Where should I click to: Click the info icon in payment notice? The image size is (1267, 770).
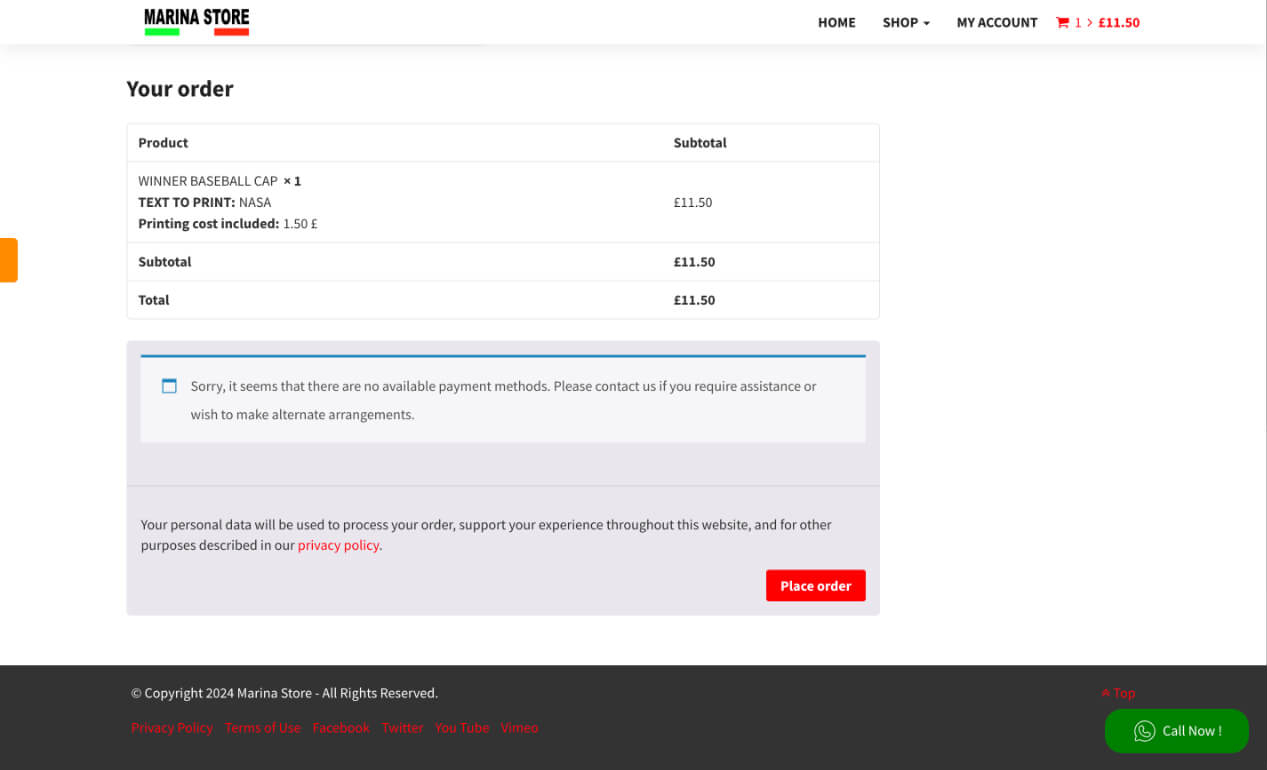pos(169,386)
